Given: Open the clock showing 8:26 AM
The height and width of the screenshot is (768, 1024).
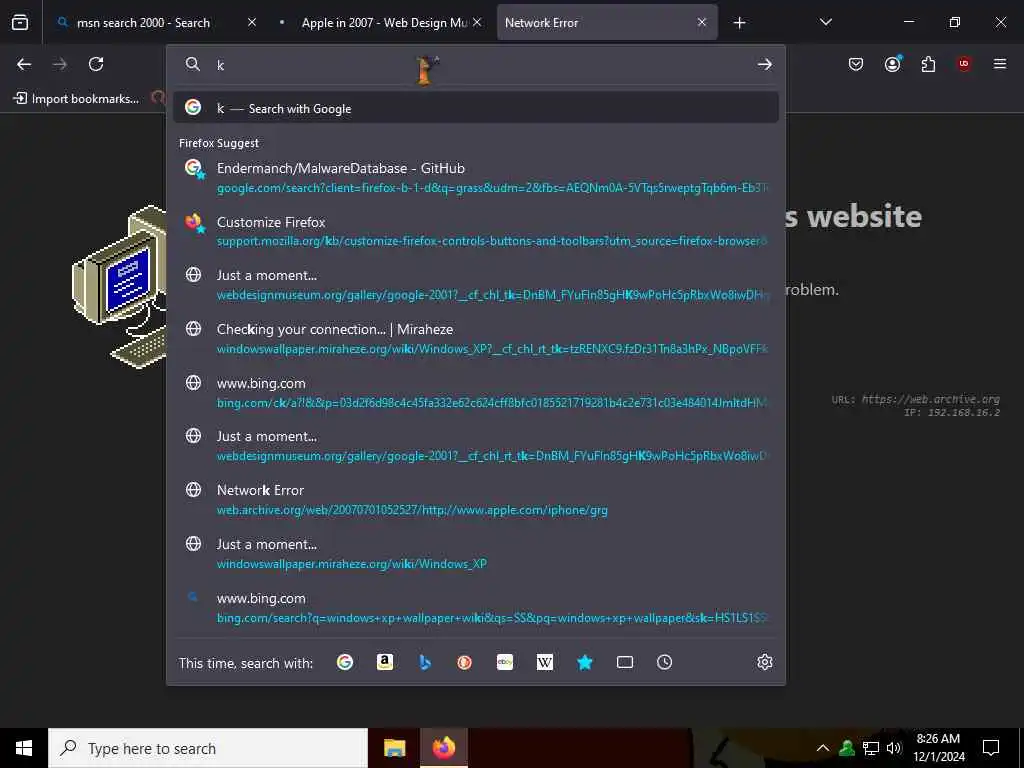Looking at the screenshot, I should point(939,748).
